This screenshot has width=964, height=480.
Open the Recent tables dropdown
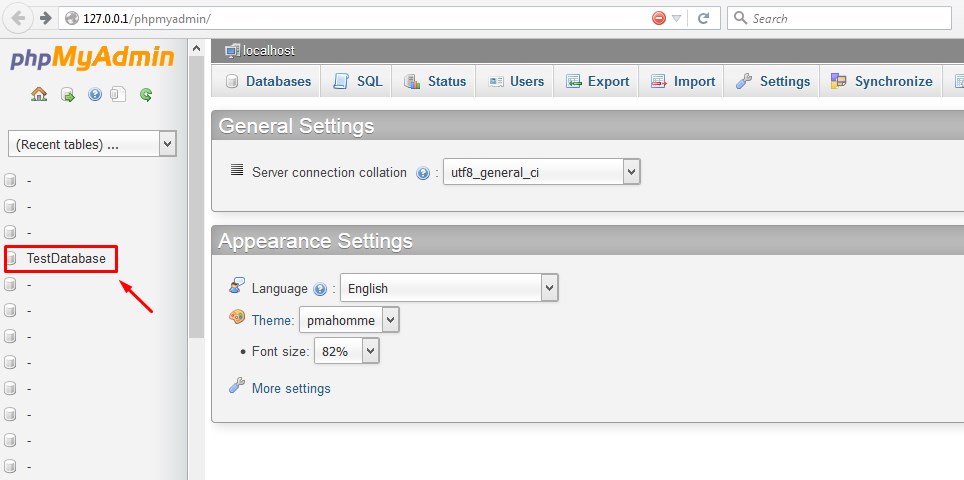[x=92, y=144]
